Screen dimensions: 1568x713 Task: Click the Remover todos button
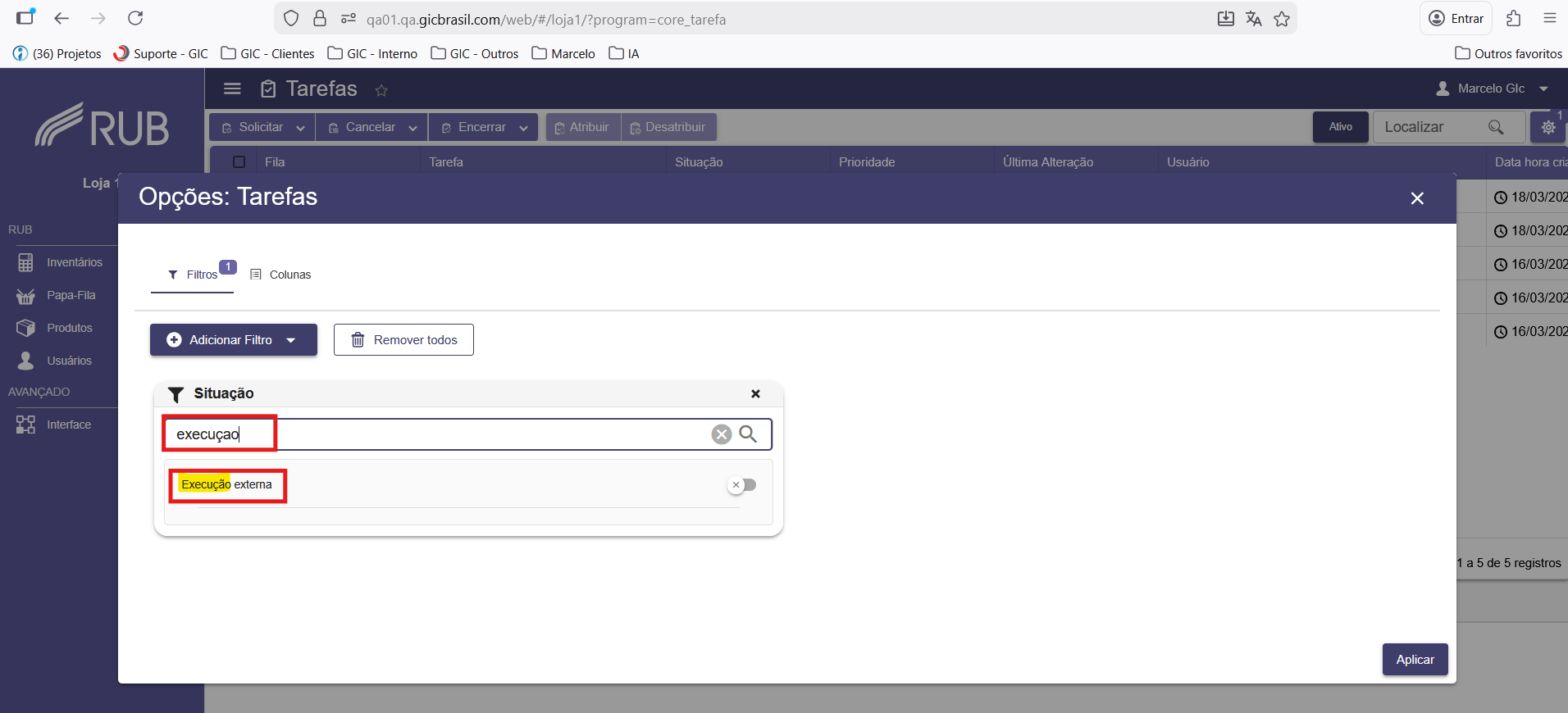pyautogui.click(x=403, y=340)
